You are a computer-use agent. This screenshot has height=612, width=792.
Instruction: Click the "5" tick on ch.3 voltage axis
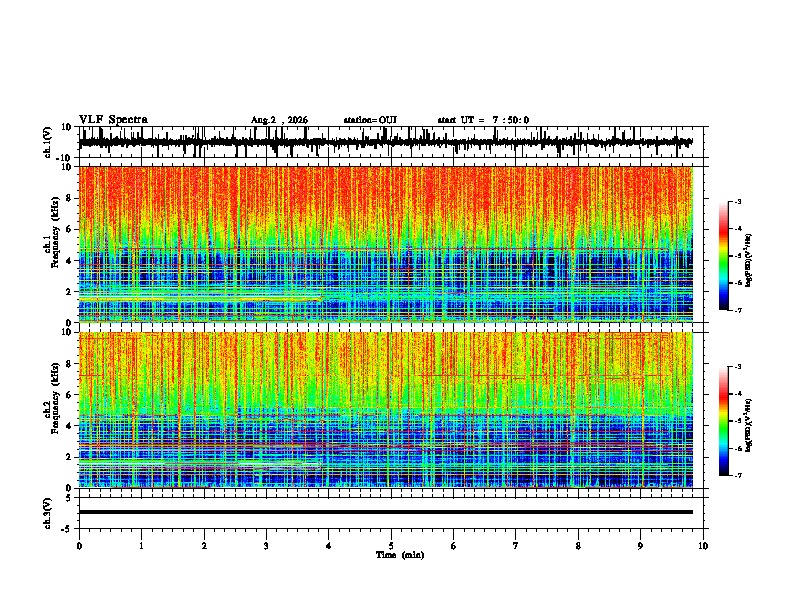(69, 498)
